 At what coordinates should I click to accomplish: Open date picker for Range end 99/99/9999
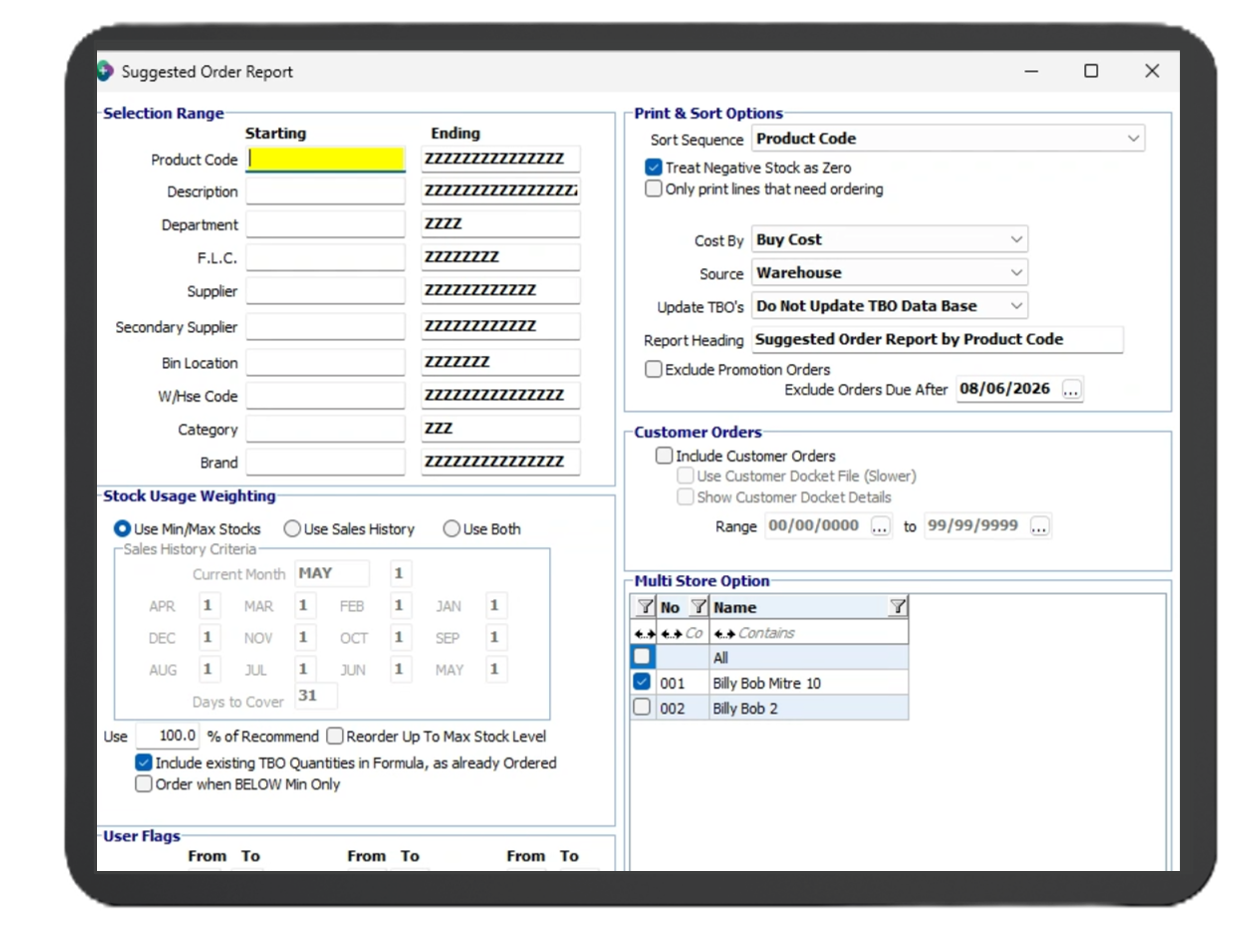[x=1040, y=526]
